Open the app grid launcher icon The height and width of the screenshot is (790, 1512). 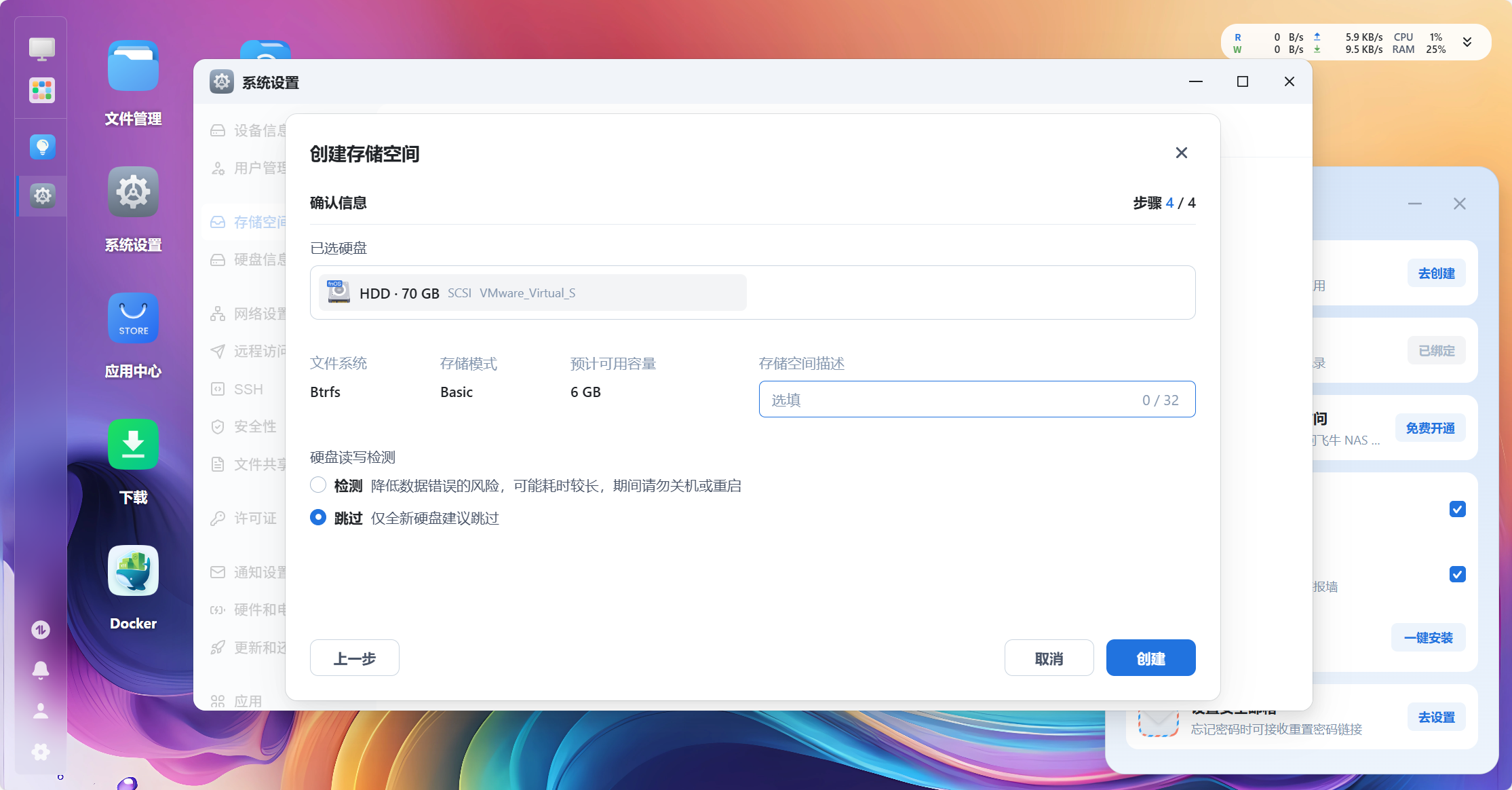point(42,90)
